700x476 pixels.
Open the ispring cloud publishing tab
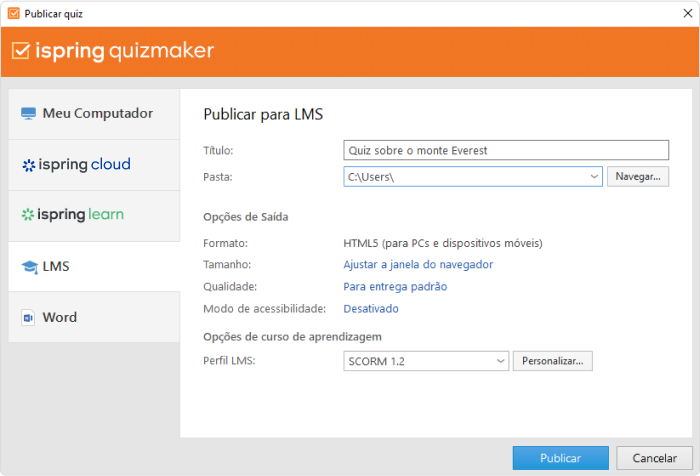click(x=94, y=165)
